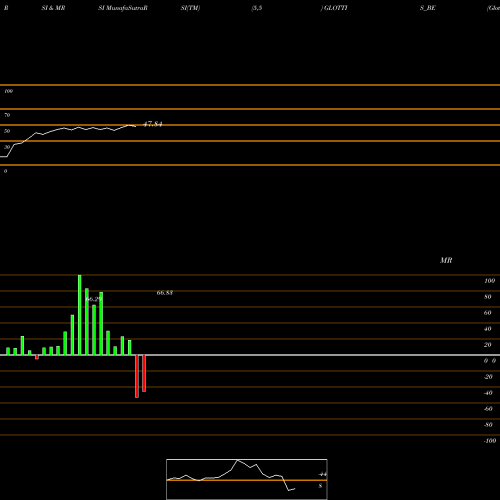Click the -80 label on MR axis
The image size is (500, 500).
pos(488,425)
